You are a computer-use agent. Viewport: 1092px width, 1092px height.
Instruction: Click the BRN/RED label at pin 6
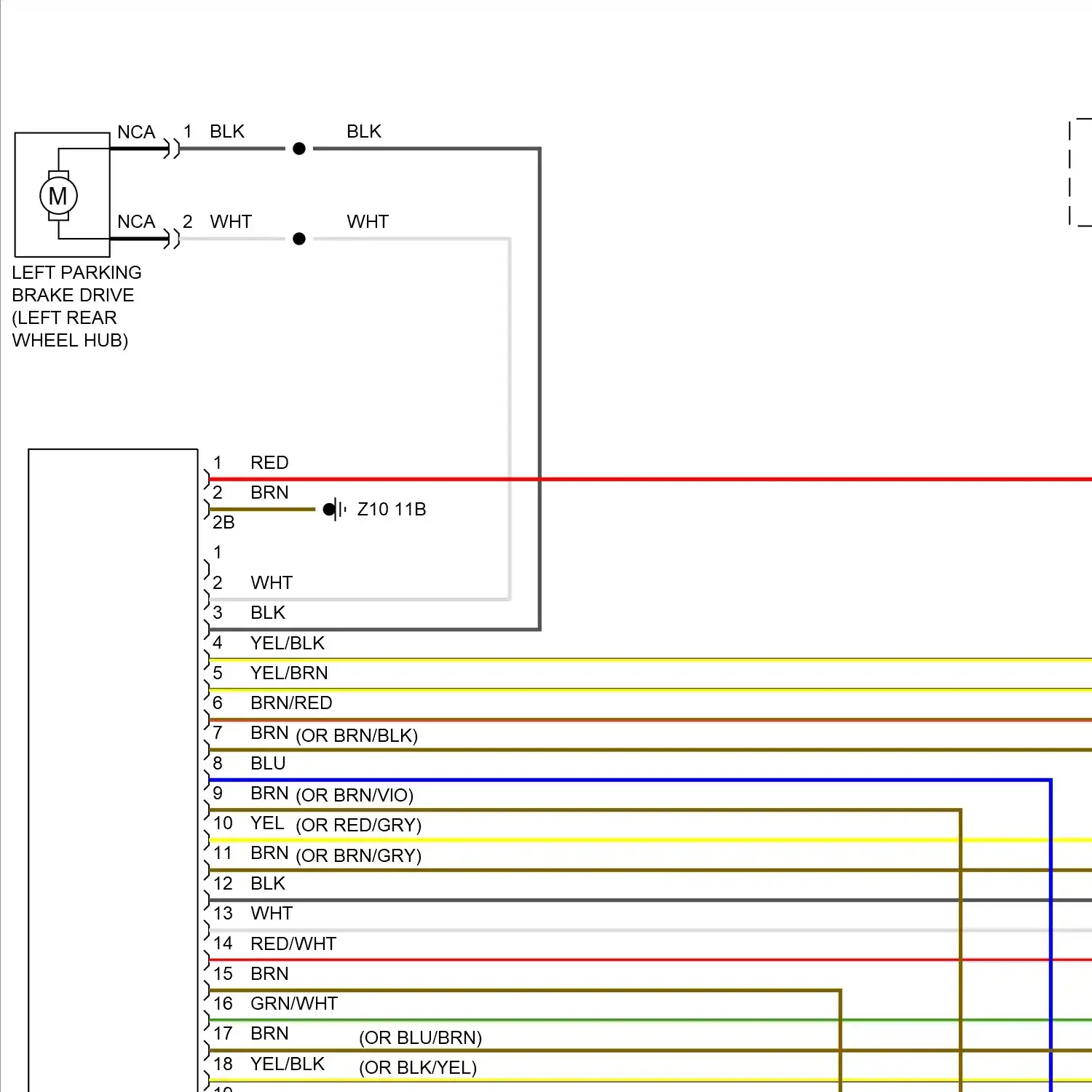point(291,703)
